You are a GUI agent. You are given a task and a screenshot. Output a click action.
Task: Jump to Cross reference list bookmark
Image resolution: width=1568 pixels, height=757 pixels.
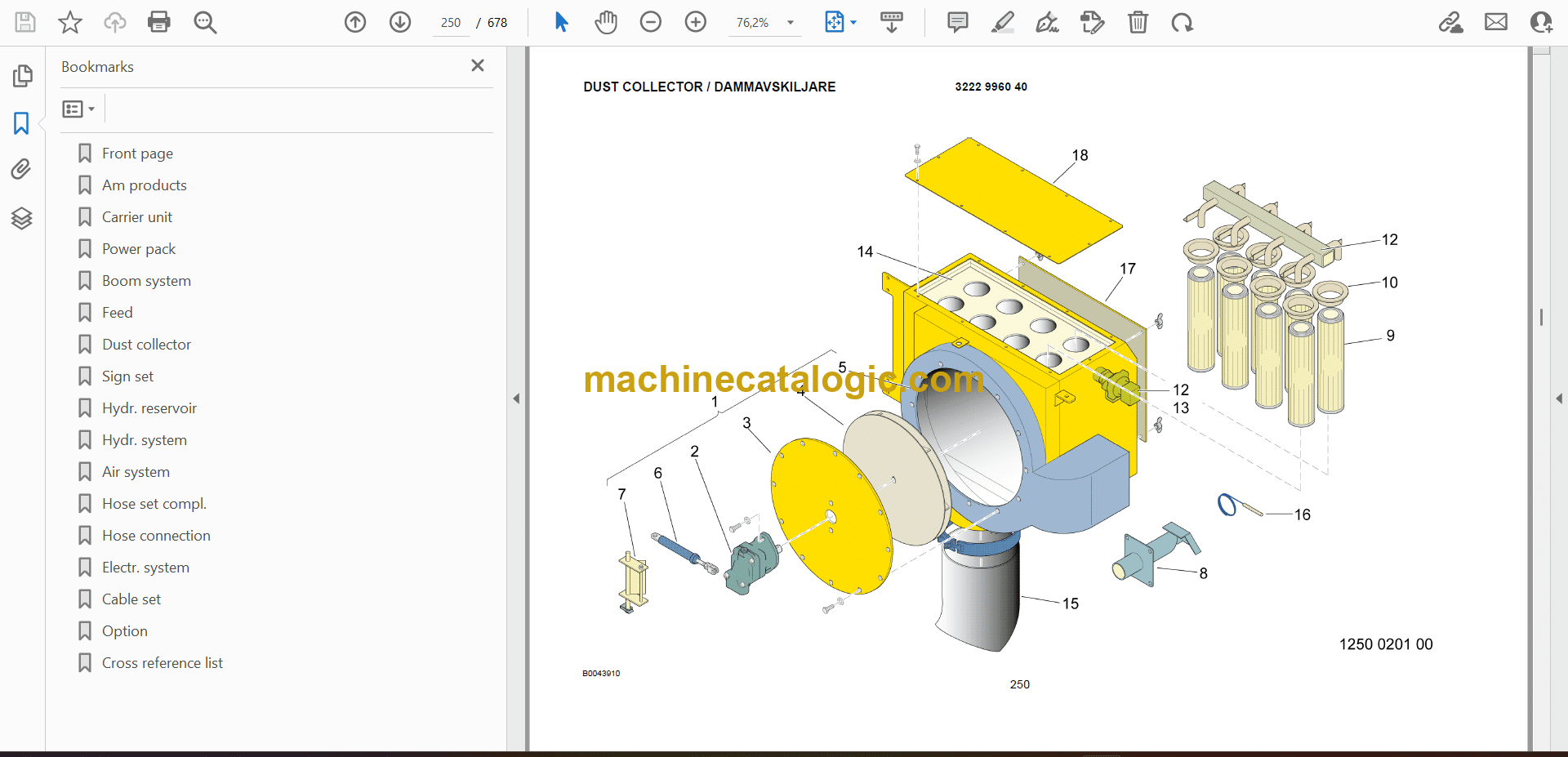[x=162, y=663]
